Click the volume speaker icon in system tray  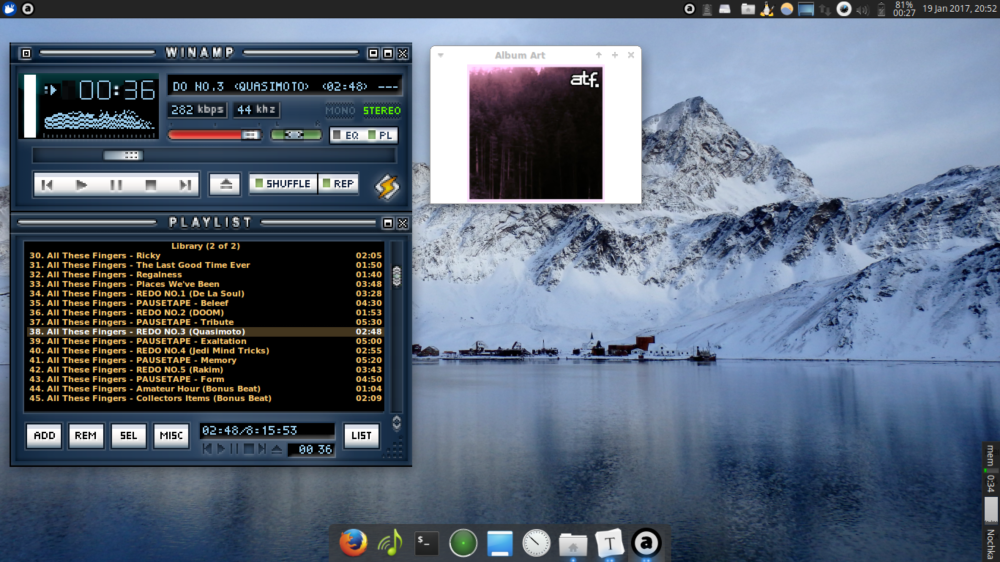[862, 10]
